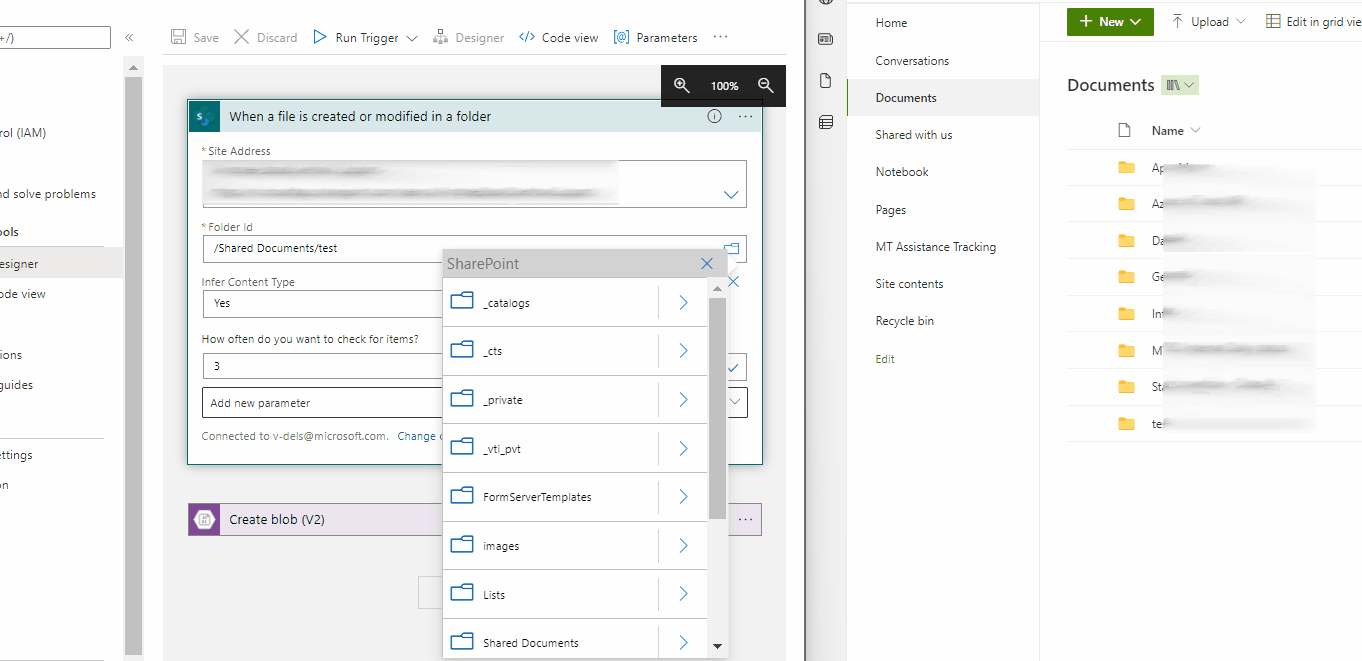Zoom out with the magnifier minus icon
Viewport: 1362px width, 661px height.
(x=765, y=86)
